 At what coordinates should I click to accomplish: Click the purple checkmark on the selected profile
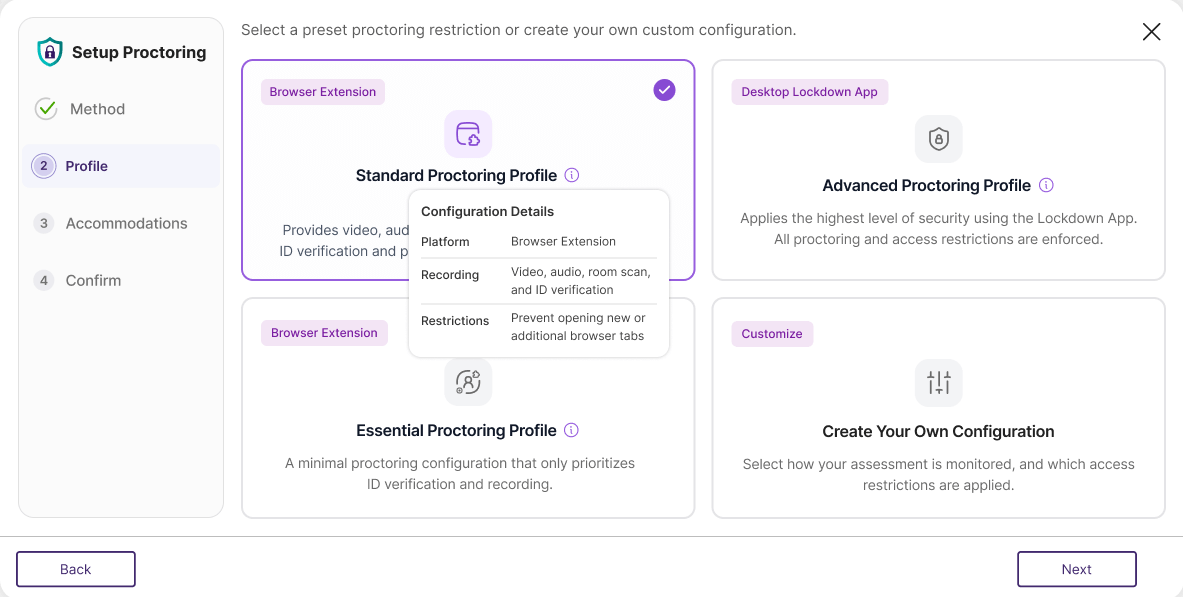coord(664,90)
